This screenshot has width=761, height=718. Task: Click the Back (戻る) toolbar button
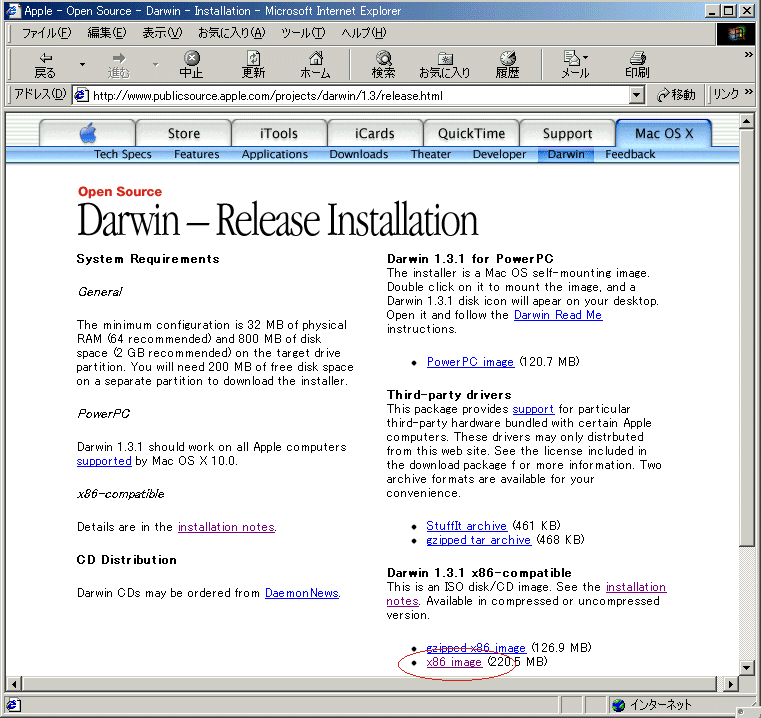click(x=45, y=65)
